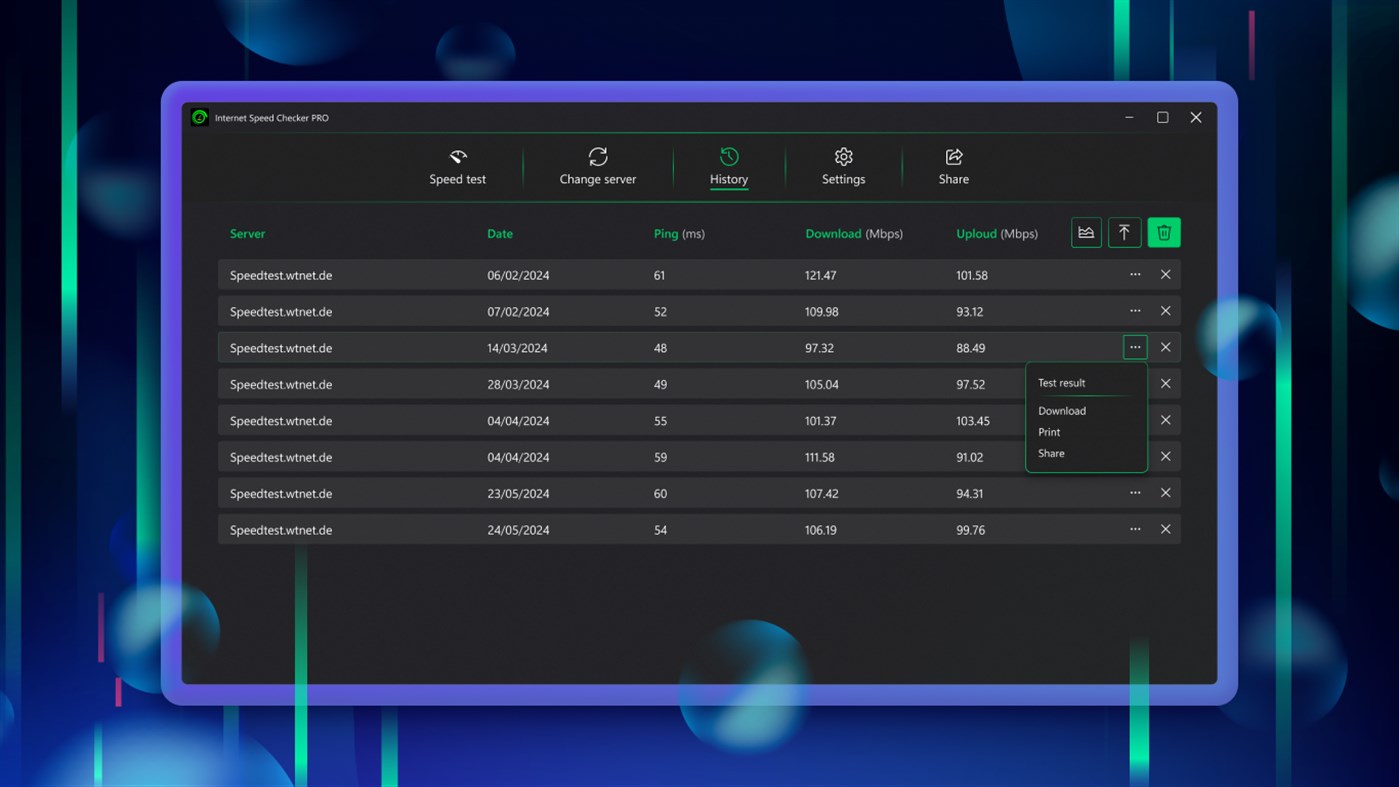Clear all history with green trash button
Viewport: 1399px width, 787px height.
(1164, 233)
